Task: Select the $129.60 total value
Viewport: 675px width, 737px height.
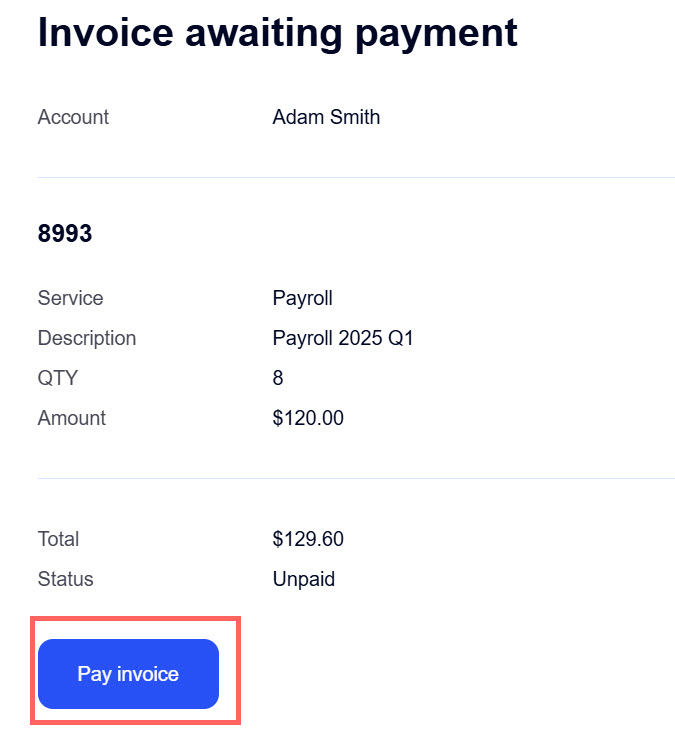Action: tap(308, 539)
